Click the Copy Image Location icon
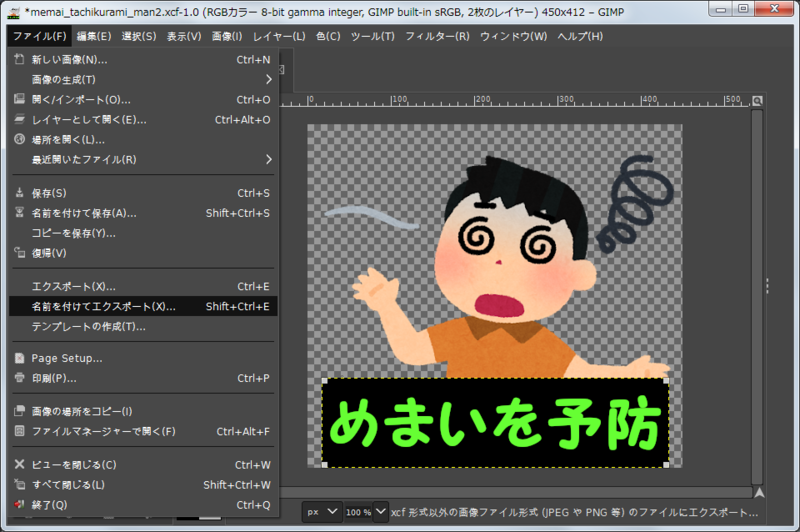Image resolution: width=800 pixels, height=532 pixels. pyautogui.click(x=19, y=411)
